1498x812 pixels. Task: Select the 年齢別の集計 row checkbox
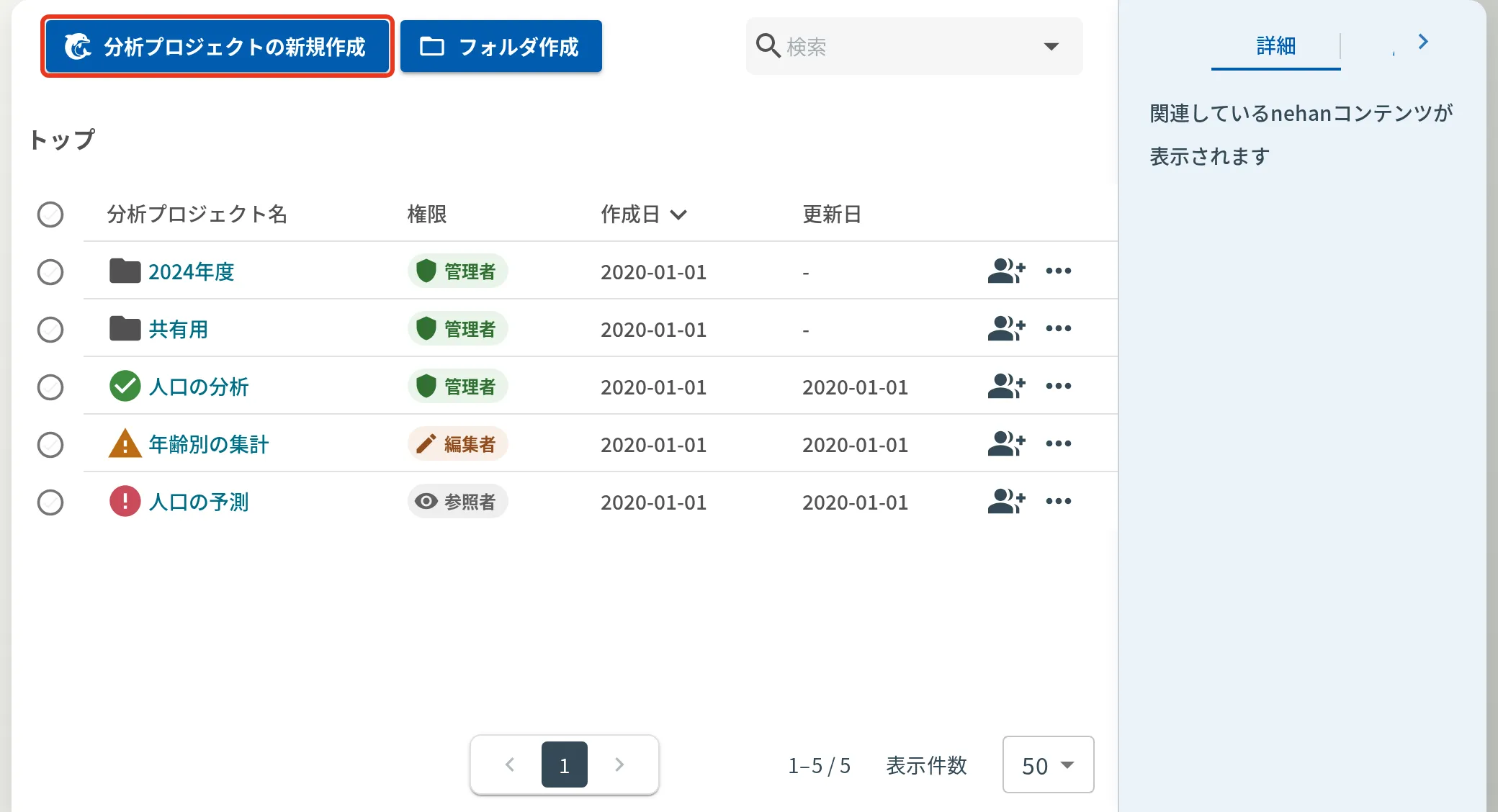[x=50, y=445]
